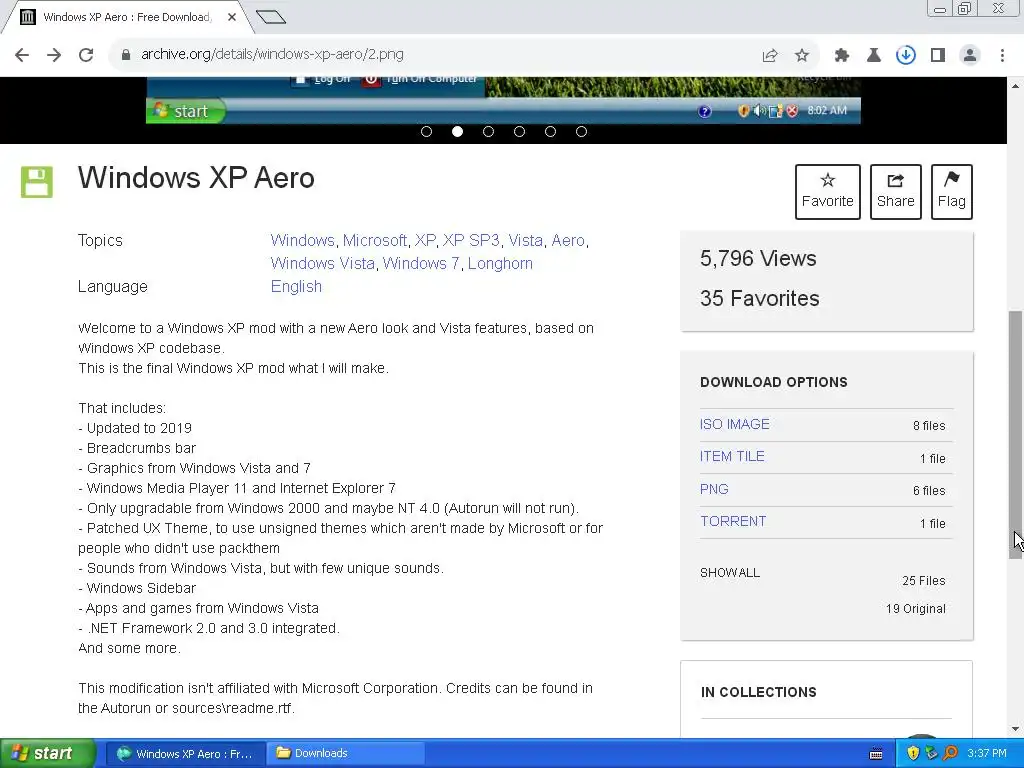Go back with the browser back arrow
The height and width of the screenshot is (768, 1024).
click(22, 55)
